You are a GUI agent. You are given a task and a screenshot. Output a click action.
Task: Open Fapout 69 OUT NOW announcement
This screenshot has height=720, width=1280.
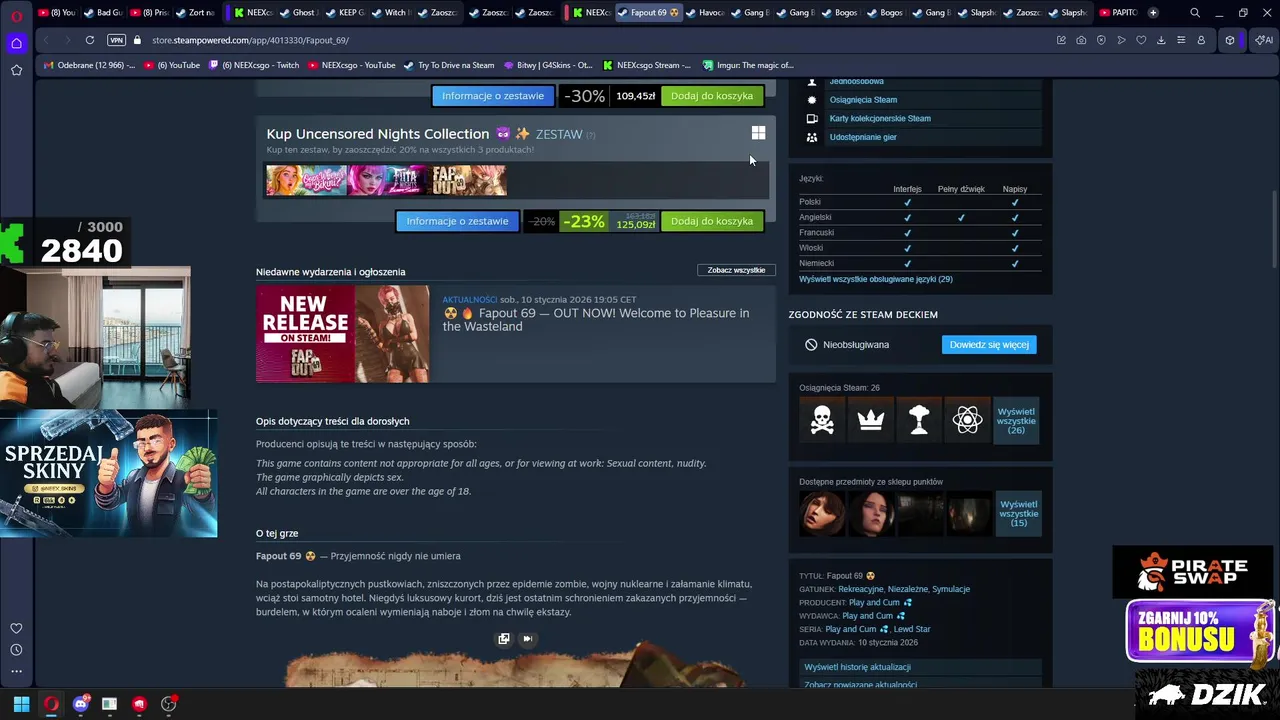(596, 320)
